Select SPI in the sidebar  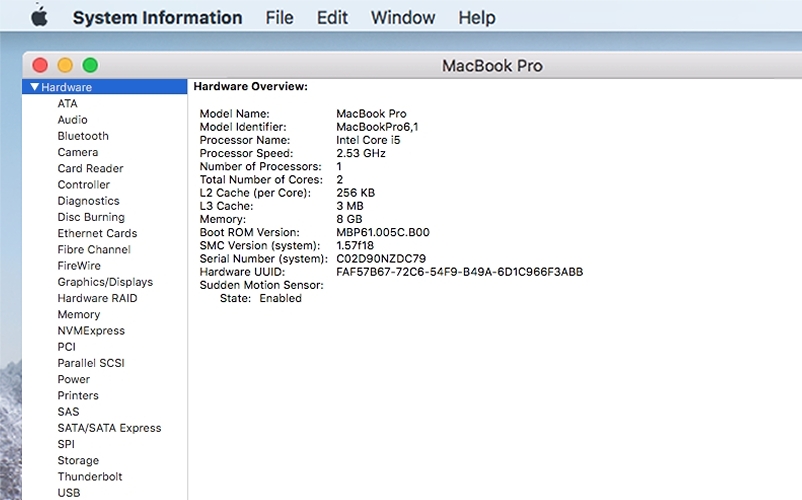click(x=66, y=444)
